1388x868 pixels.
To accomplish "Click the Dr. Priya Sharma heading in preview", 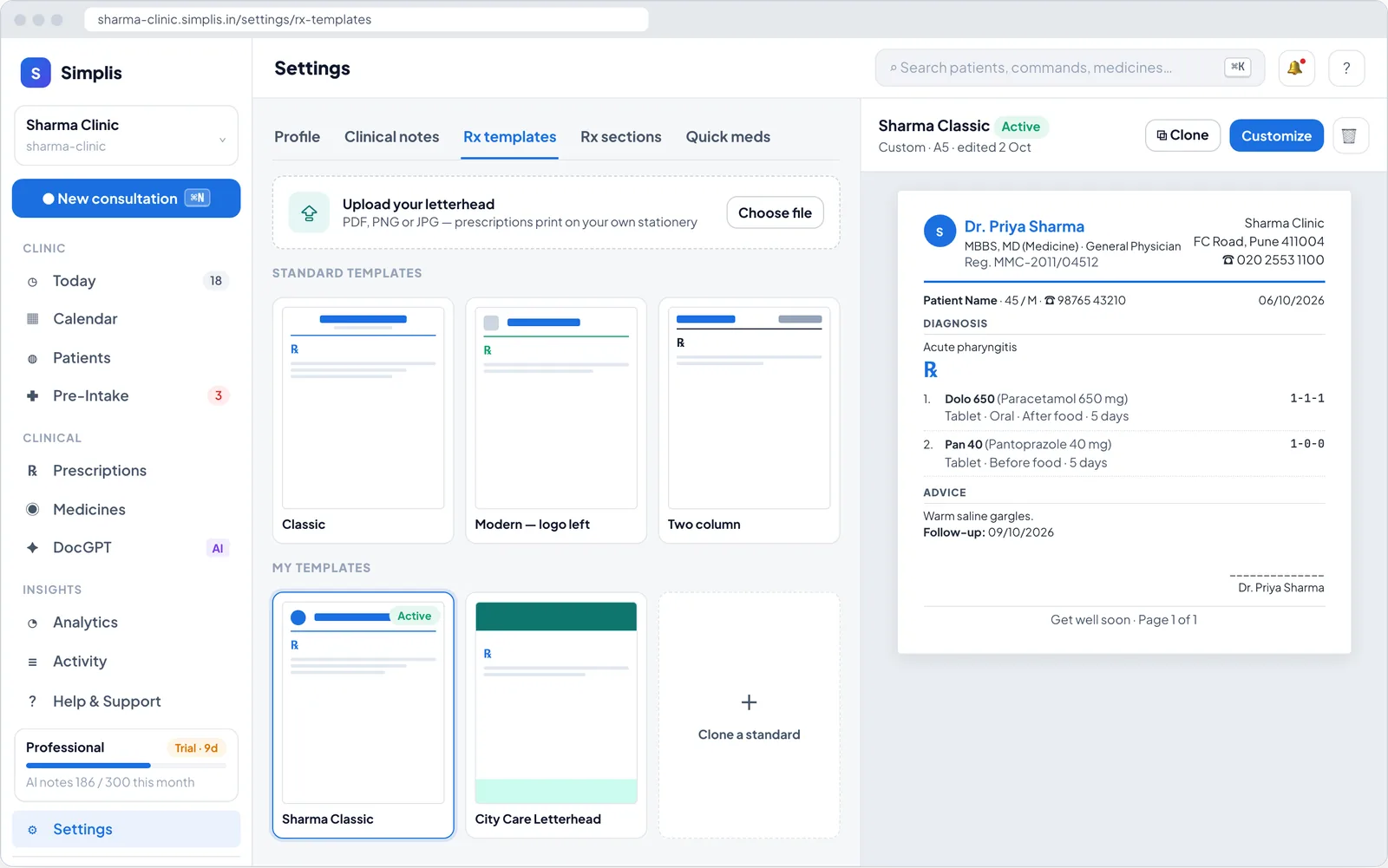I will (1025, 226).
